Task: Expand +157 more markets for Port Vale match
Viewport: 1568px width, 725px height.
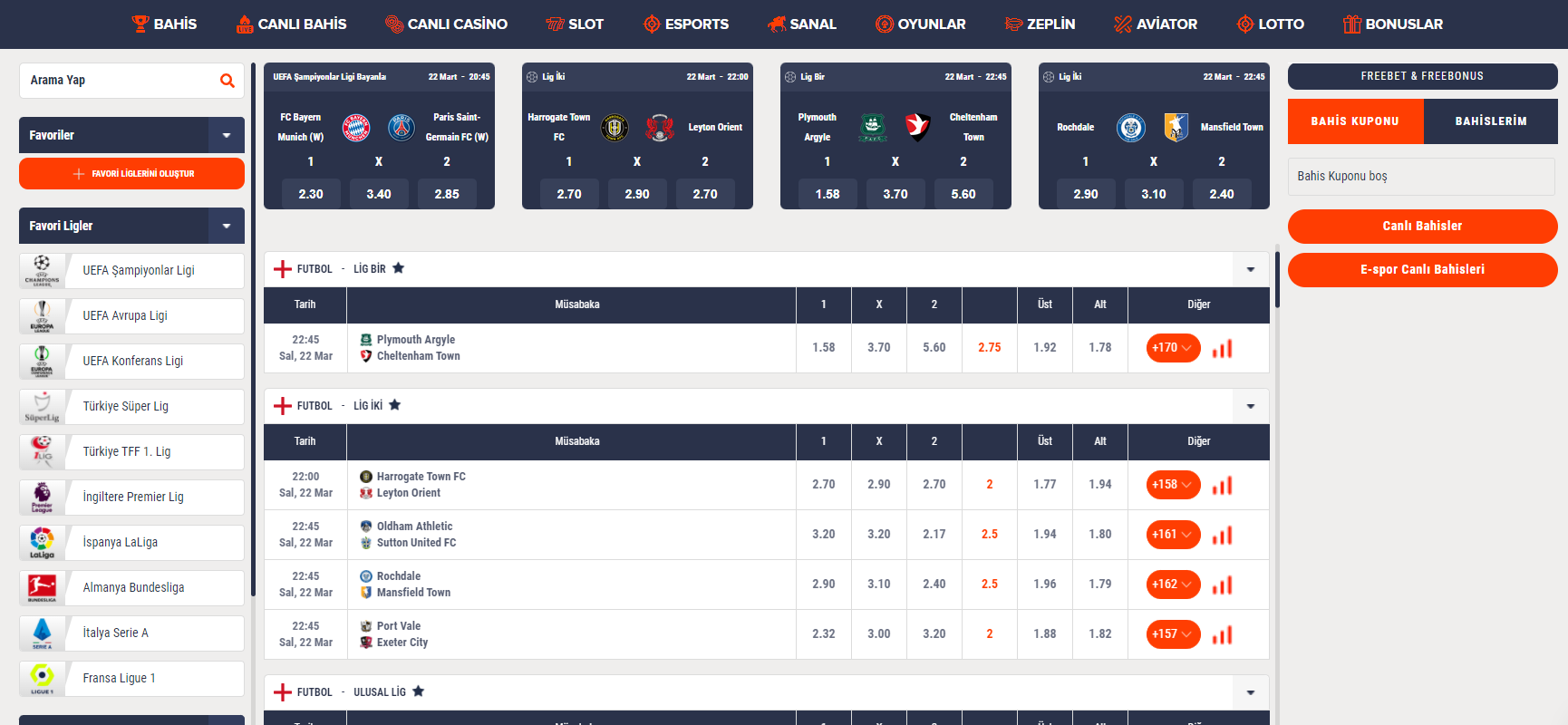Action: tap(1173, 634)
